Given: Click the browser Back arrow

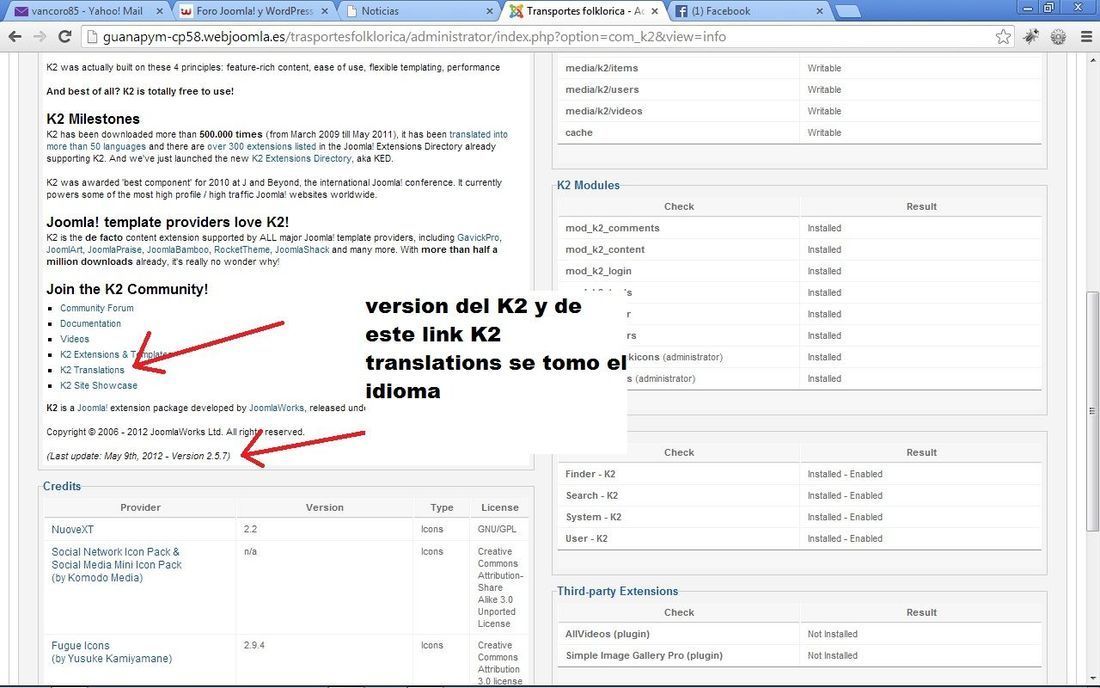Looking at the screenshot, I should (15, 36).
